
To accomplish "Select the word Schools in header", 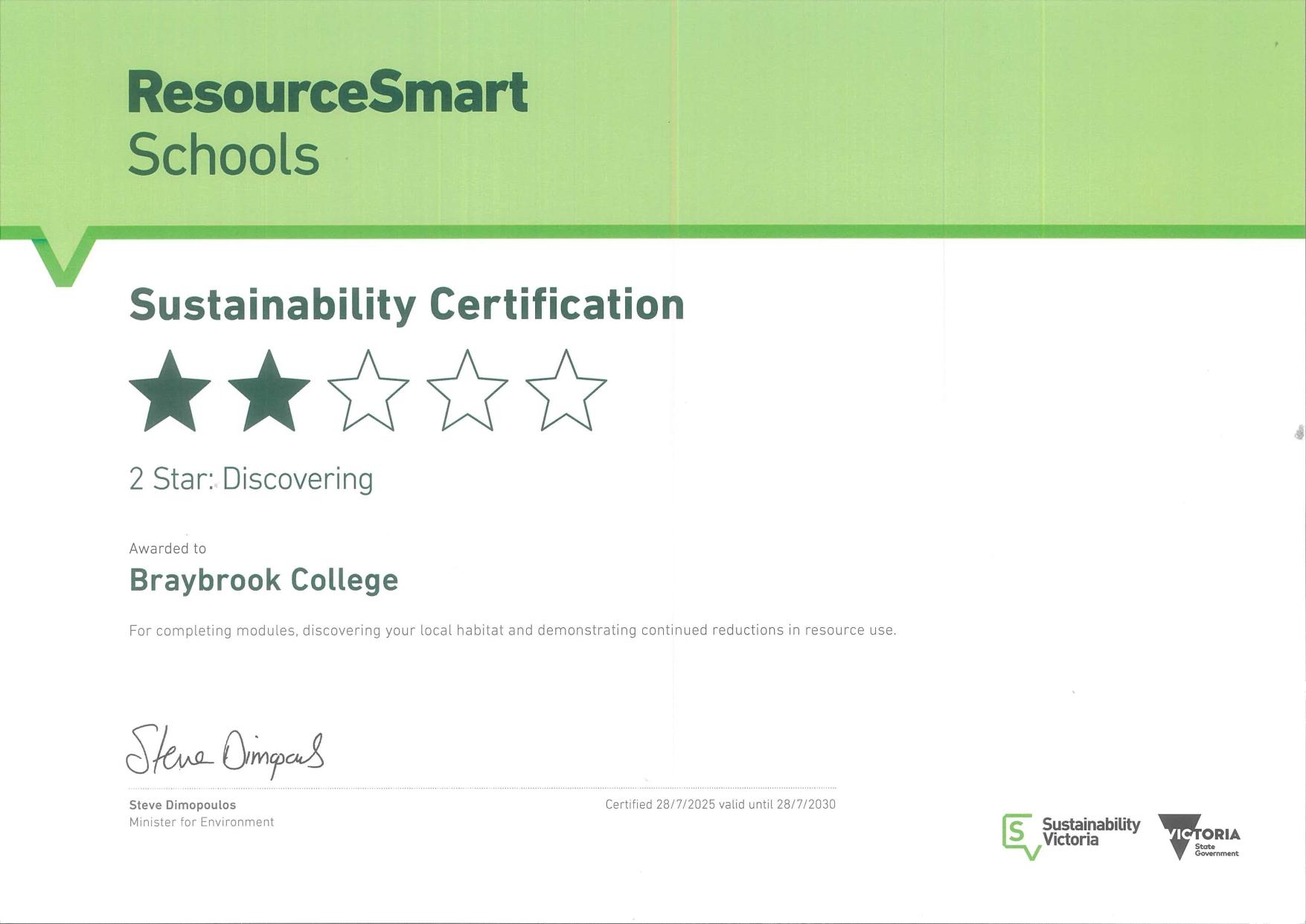I will [x=223, y=155].
